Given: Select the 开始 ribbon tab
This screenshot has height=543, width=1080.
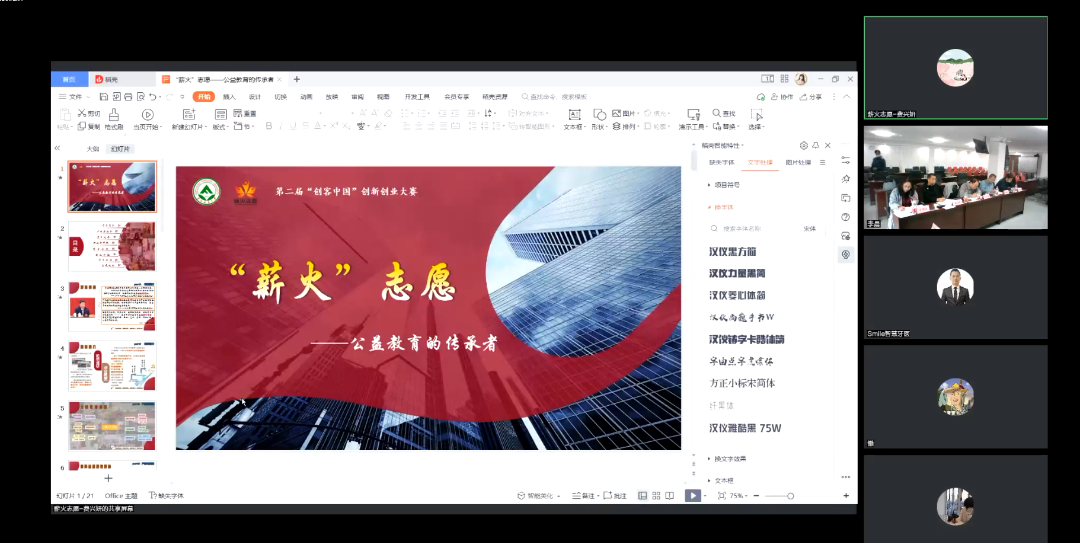Looking at the screenshot, I should (204, 97).
